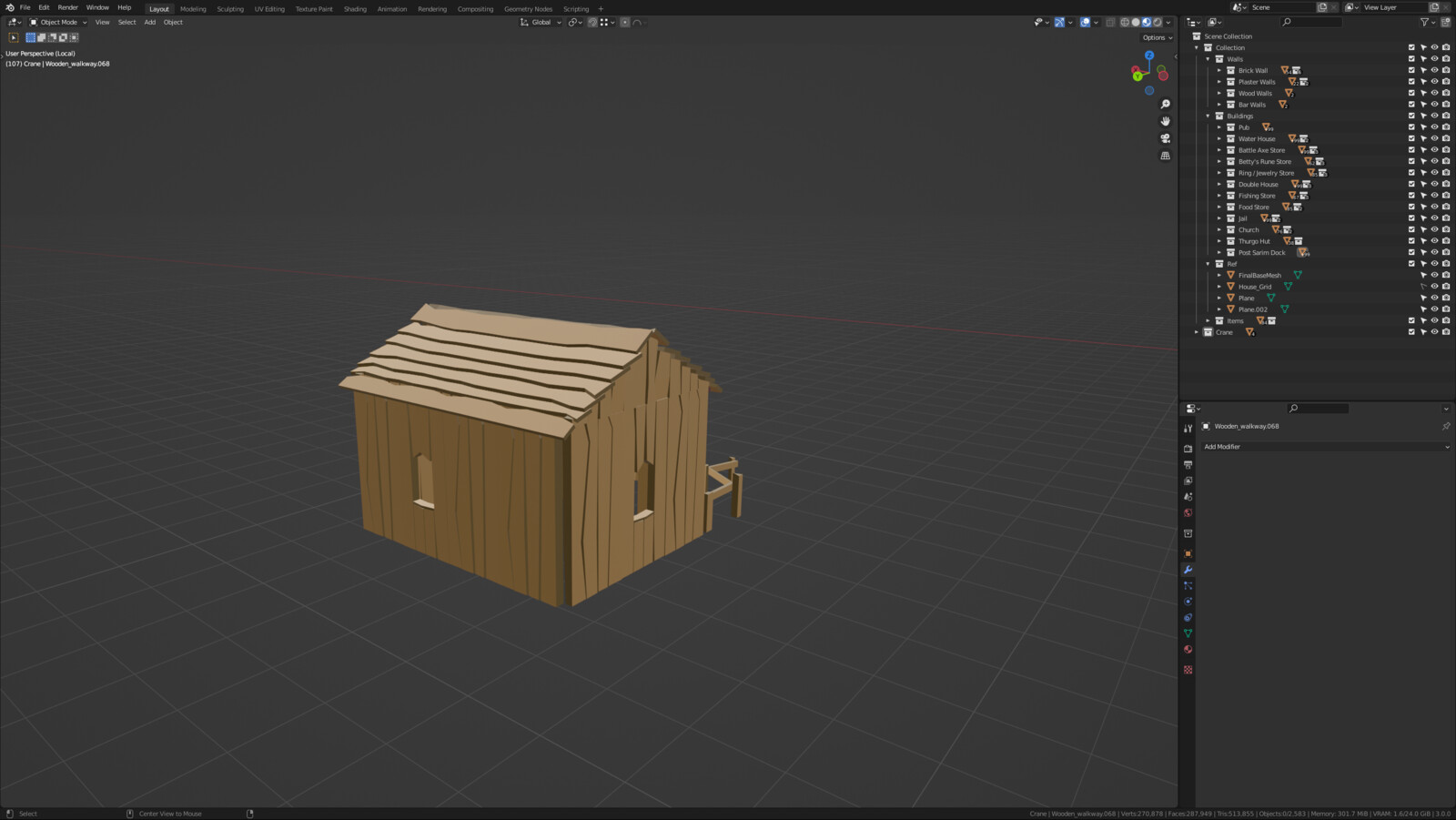Open Global transform orientation dropdown

coord(541,22)
